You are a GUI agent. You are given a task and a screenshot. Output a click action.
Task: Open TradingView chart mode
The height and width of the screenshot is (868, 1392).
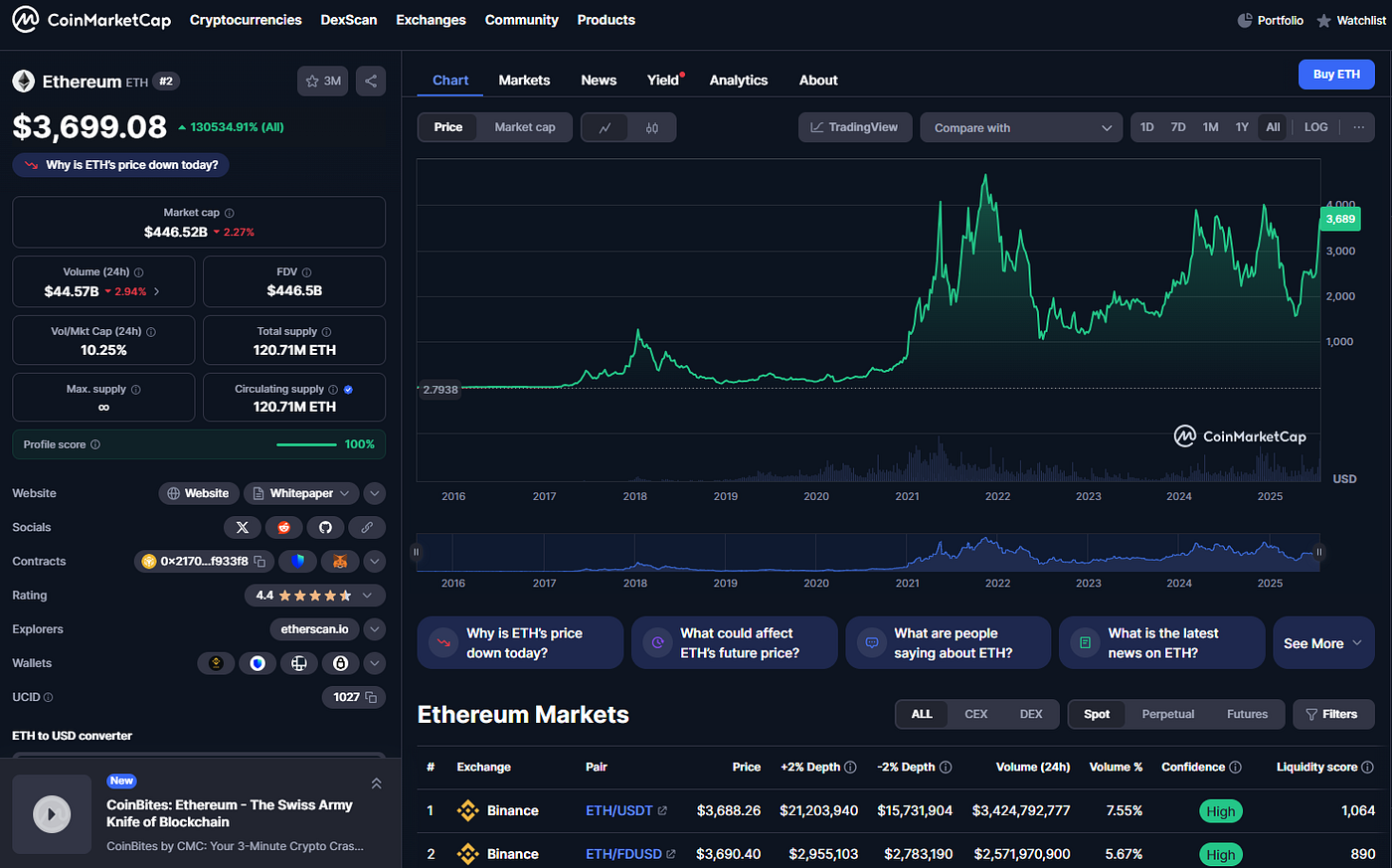[854, 127]
